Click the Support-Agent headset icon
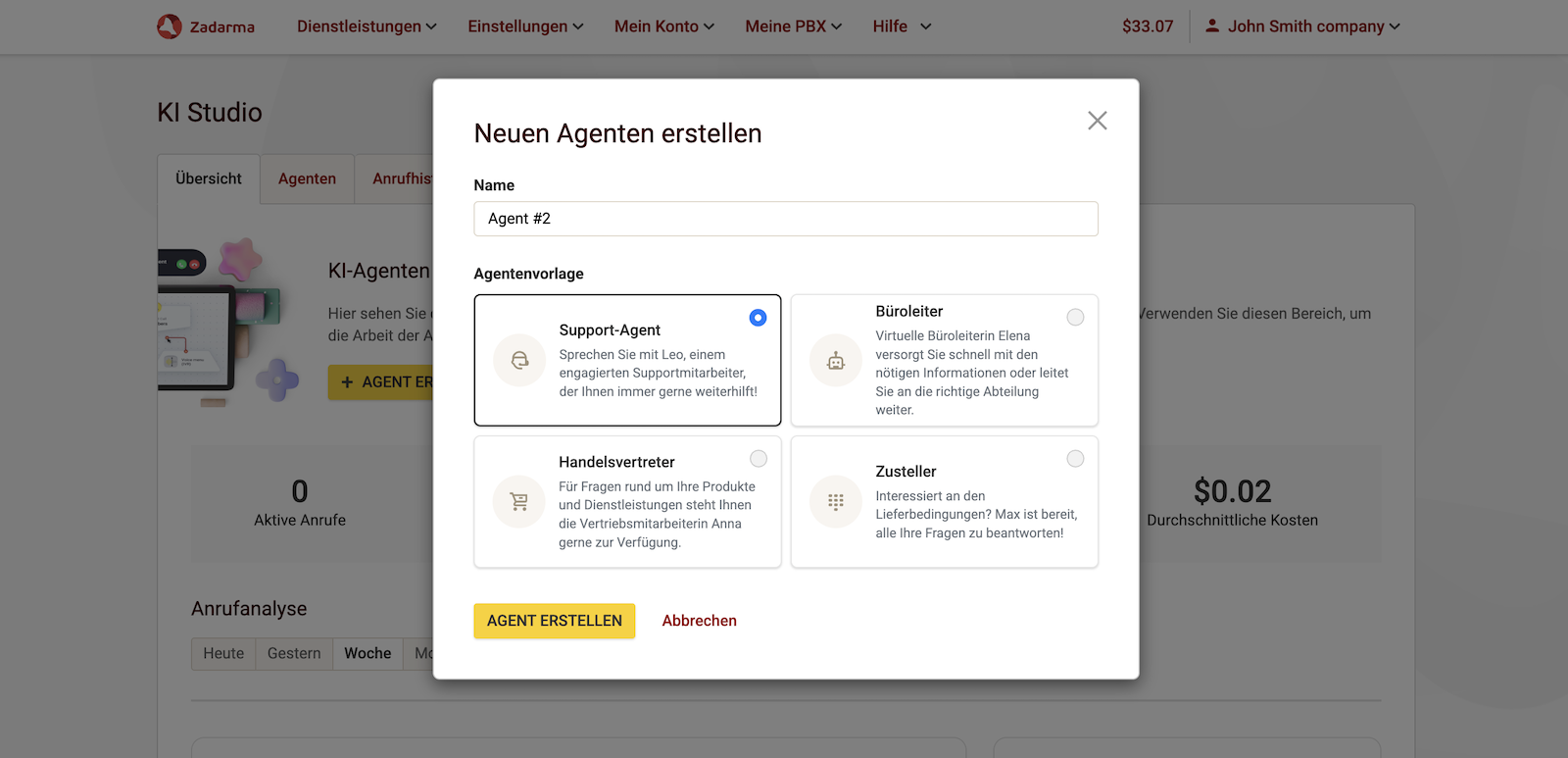 click(x=519, y=361)
